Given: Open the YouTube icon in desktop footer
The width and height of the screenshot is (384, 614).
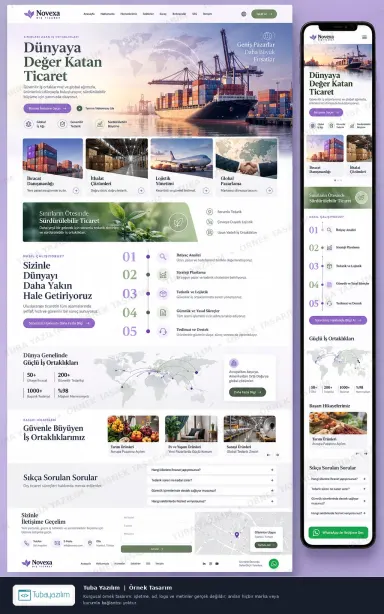Looking at the screenshot, I should [217, 563].
